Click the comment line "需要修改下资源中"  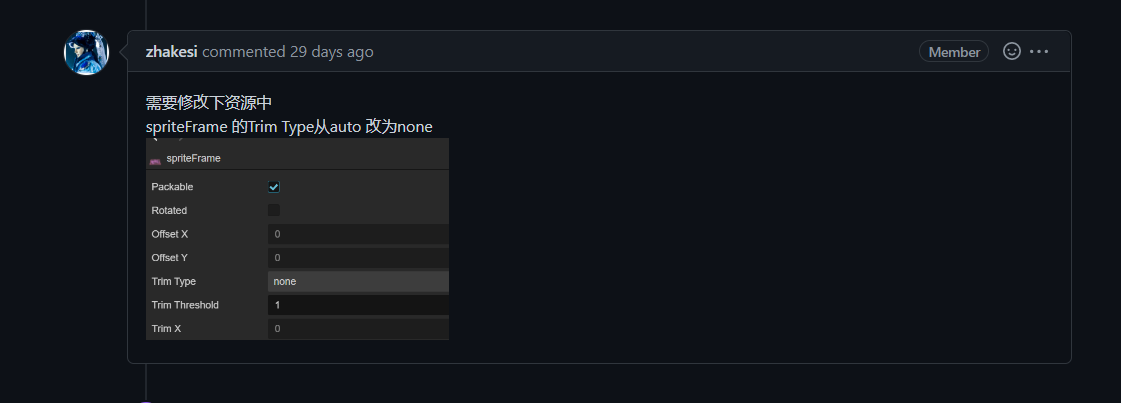209,103
